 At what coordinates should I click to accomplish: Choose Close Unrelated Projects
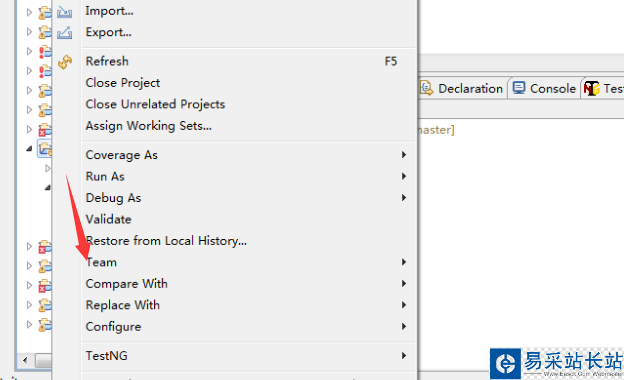(155, 104)
